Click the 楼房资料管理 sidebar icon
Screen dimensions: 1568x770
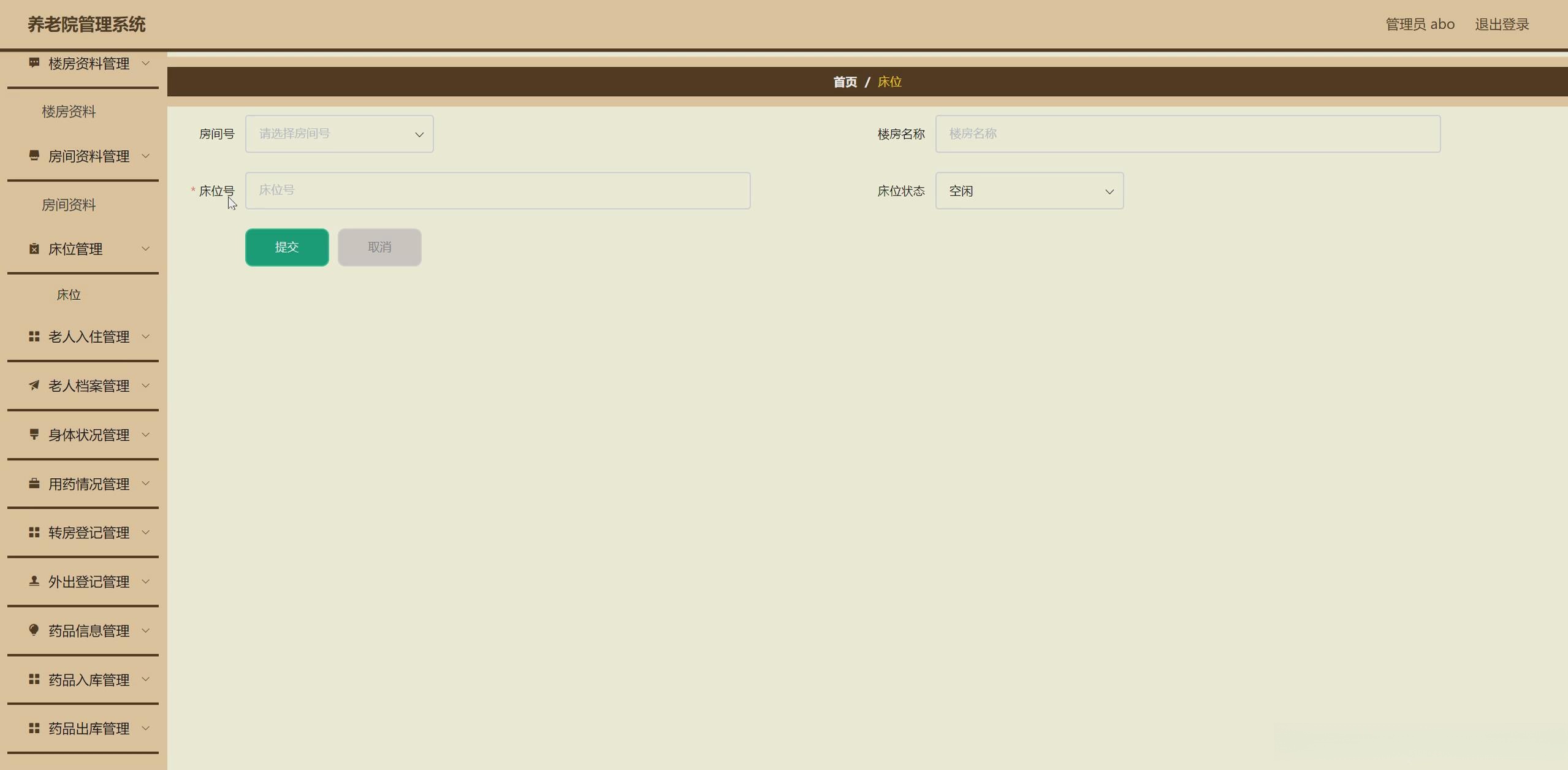pyautogui.click(x=34, y=63)
